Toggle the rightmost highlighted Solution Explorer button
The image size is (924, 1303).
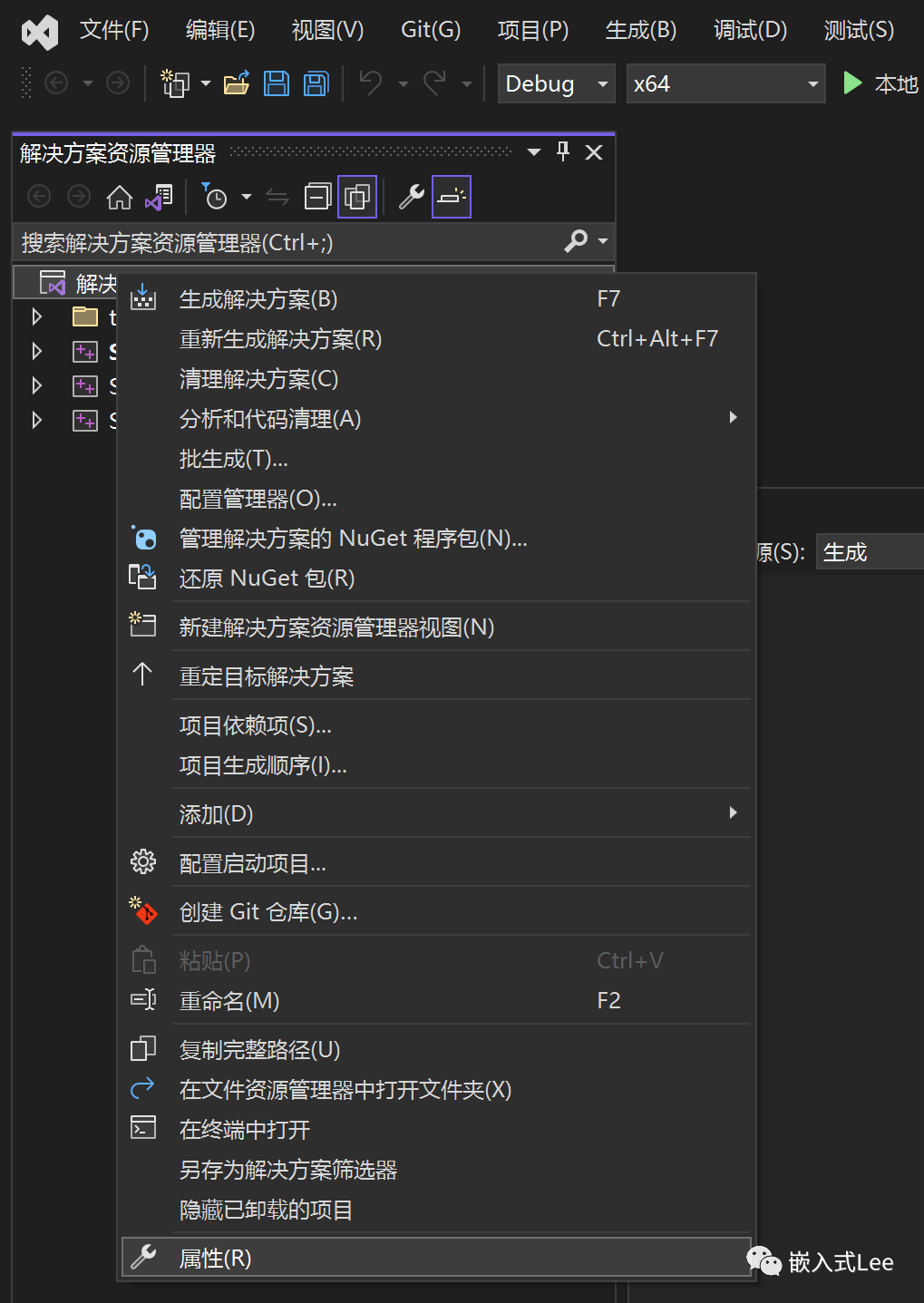click(451, 196)
